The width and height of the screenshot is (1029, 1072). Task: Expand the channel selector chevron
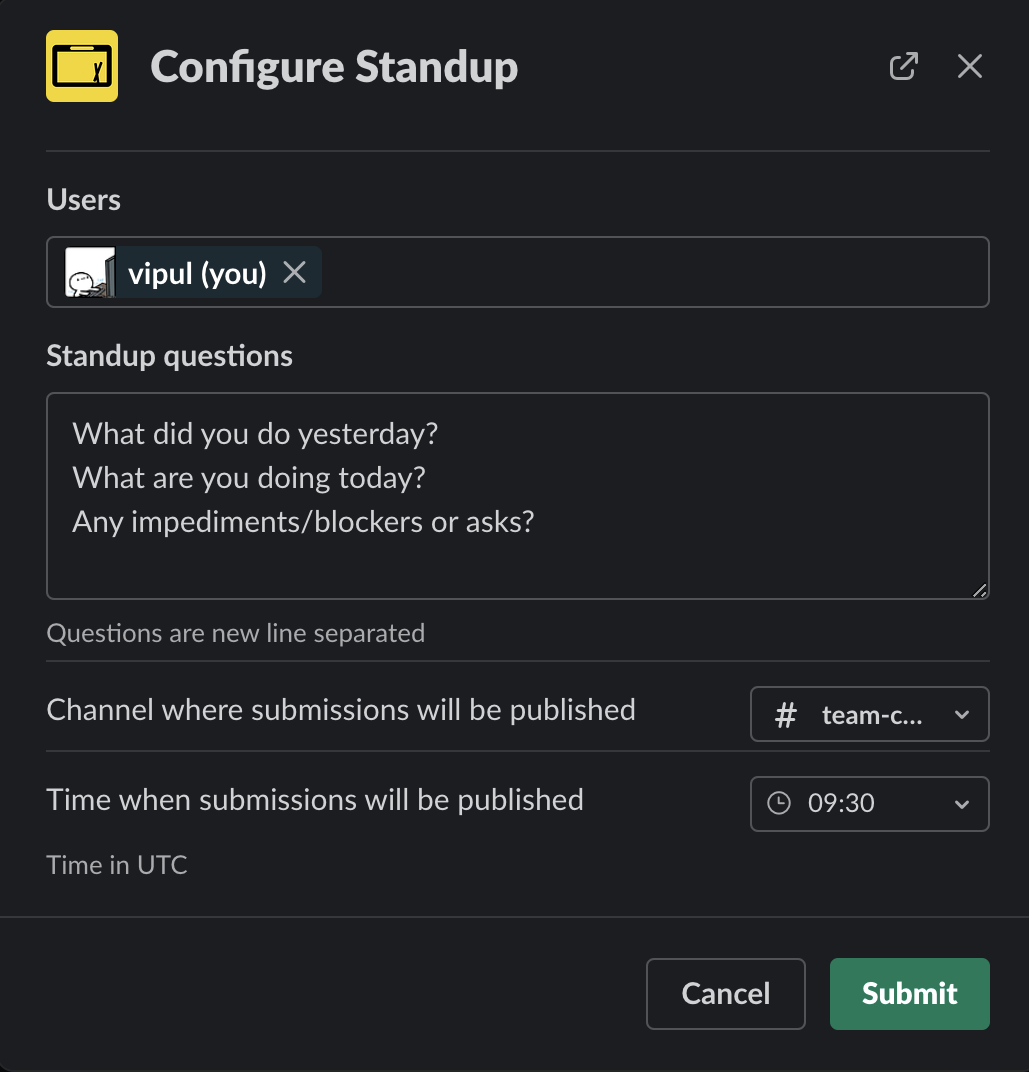[x=962, y=715]
